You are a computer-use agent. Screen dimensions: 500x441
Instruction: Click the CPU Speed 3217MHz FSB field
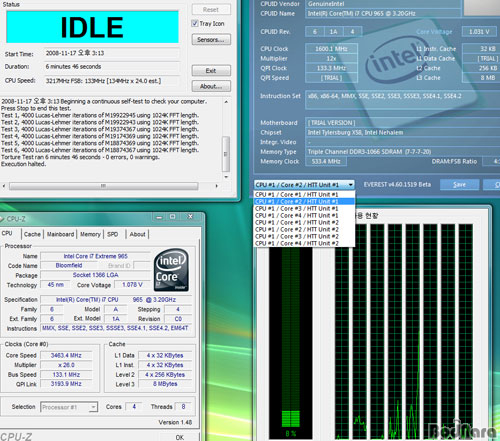pos(112,81)
